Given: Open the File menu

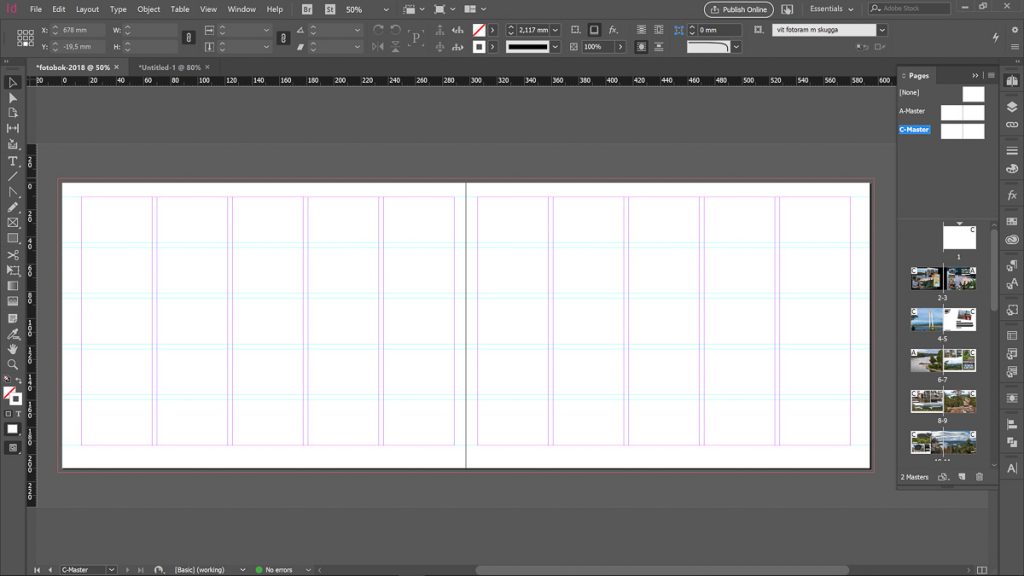Looking at the screenshot, I should pyautogui.click(x=36, y=9).
